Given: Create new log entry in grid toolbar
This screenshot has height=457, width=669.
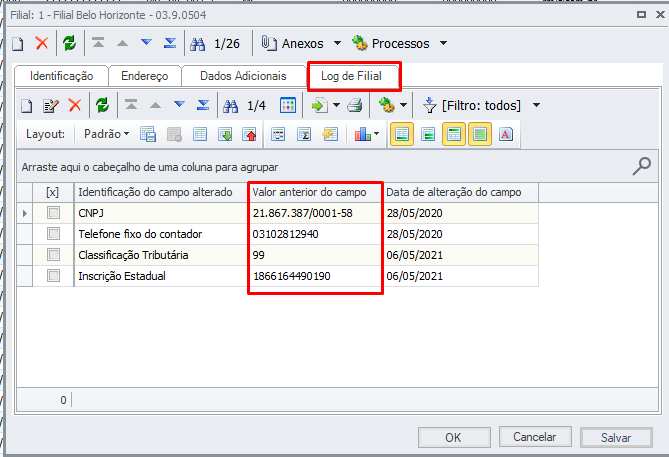Looking at the screenshot, I should (27, 105).
